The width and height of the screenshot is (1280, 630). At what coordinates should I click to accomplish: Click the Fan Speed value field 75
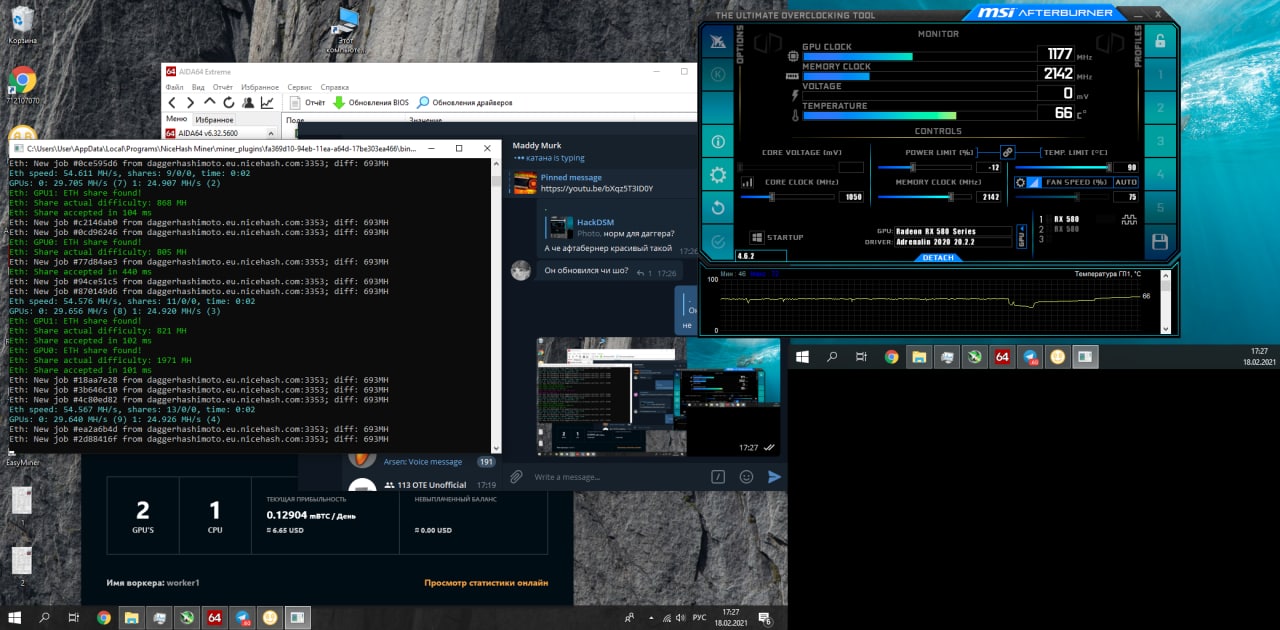coord(1126,197)
